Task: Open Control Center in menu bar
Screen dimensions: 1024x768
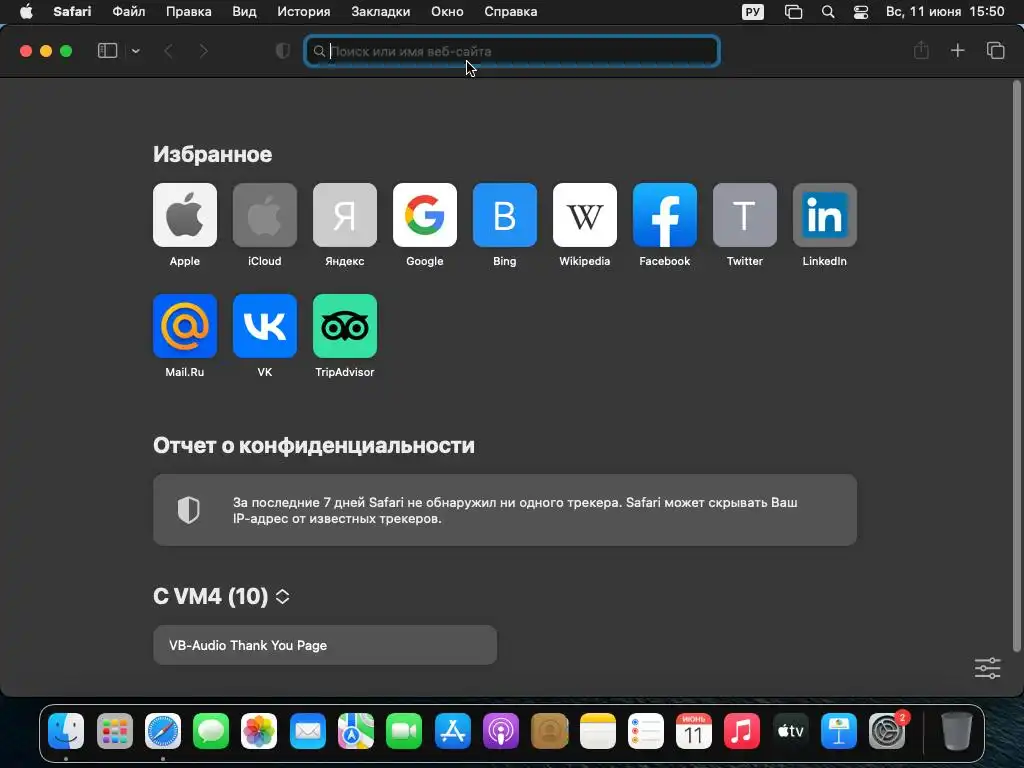Action: pos(861,12)
